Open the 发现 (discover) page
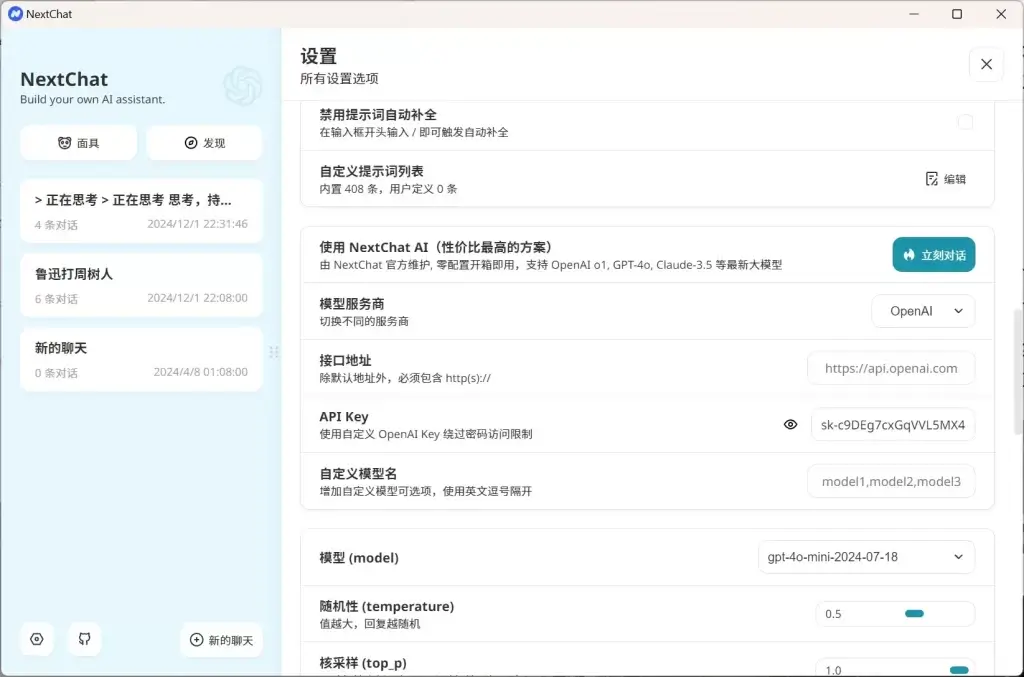The height and width of the screenshot is (677, 1024). (x=204, y=143)
